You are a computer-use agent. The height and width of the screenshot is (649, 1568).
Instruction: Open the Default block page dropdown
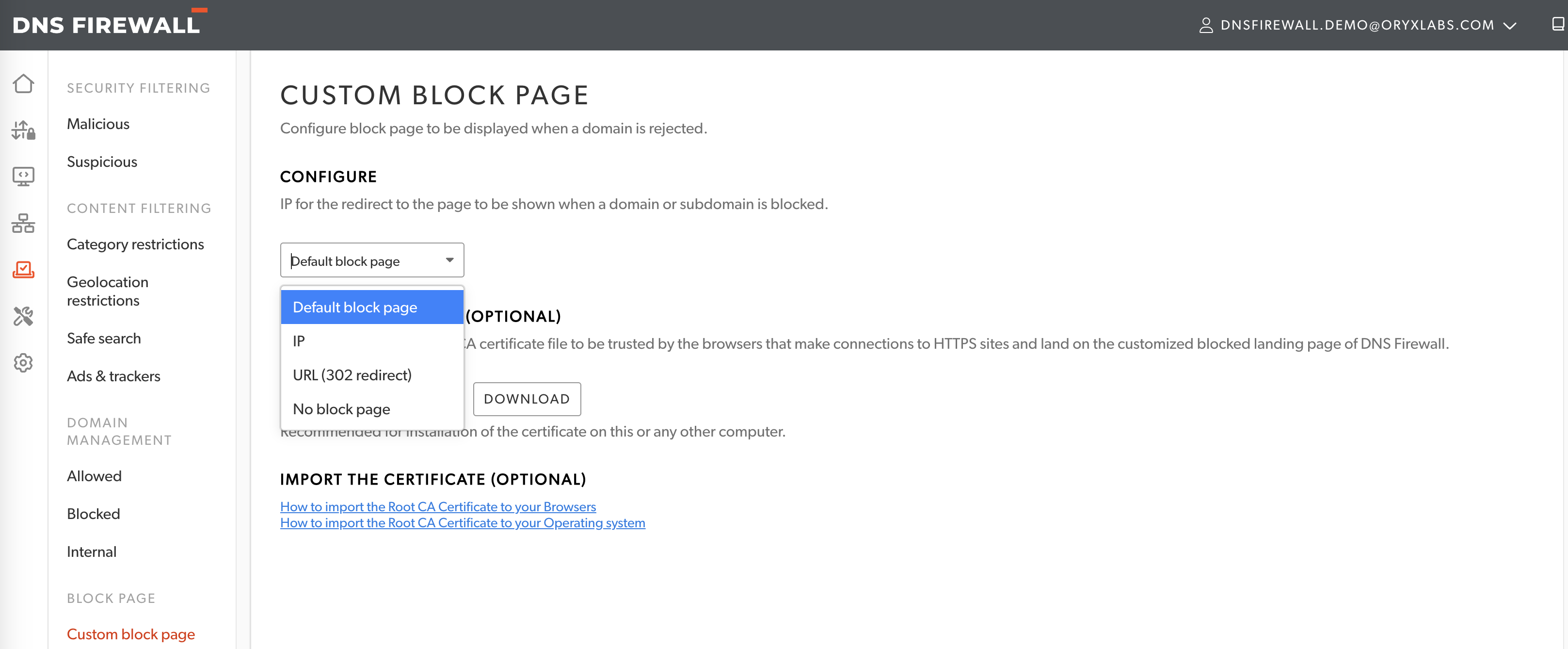371,260
